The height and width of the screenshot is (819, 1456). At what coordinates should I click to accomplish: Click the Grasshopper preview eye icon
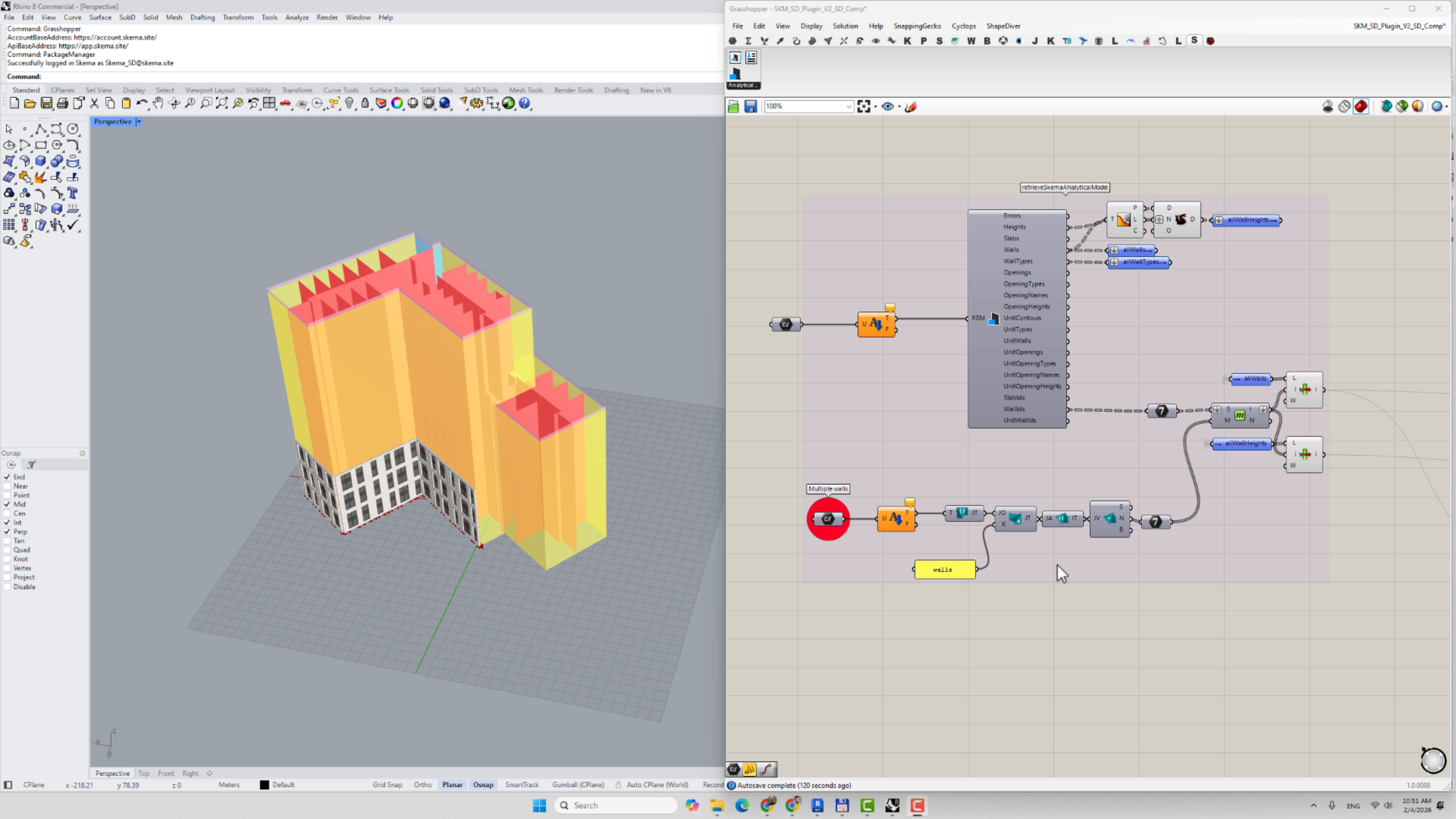pos(887,106)
